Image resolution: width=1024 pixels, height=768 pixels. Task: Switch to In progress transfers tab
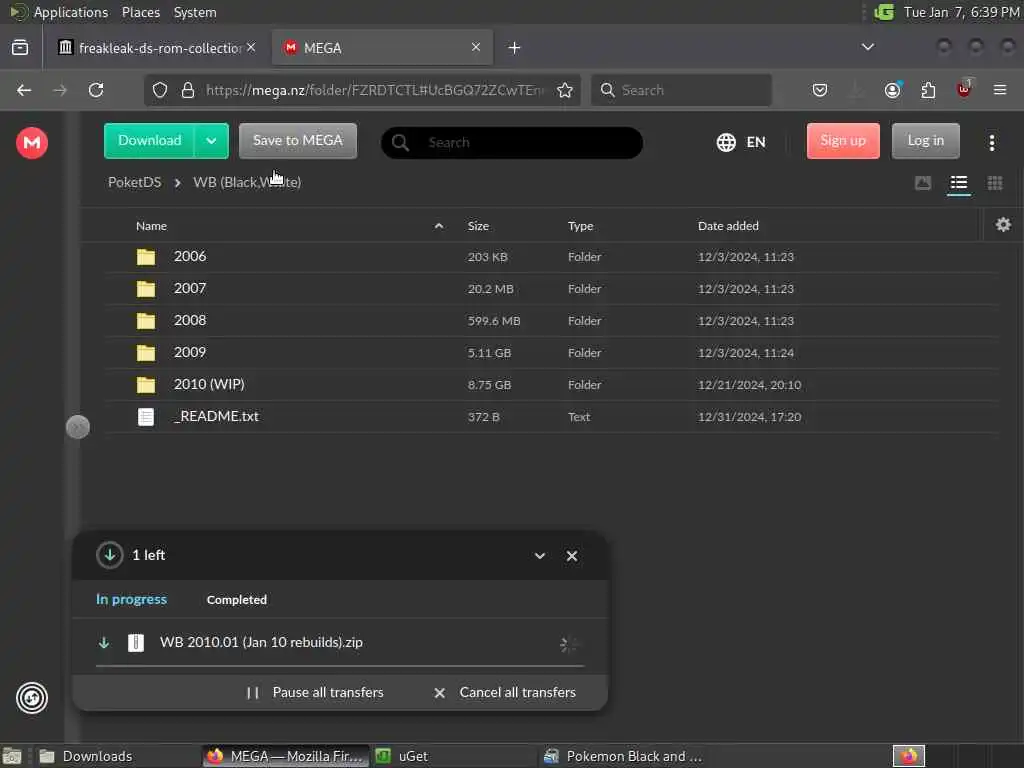(x=131, y=600)
